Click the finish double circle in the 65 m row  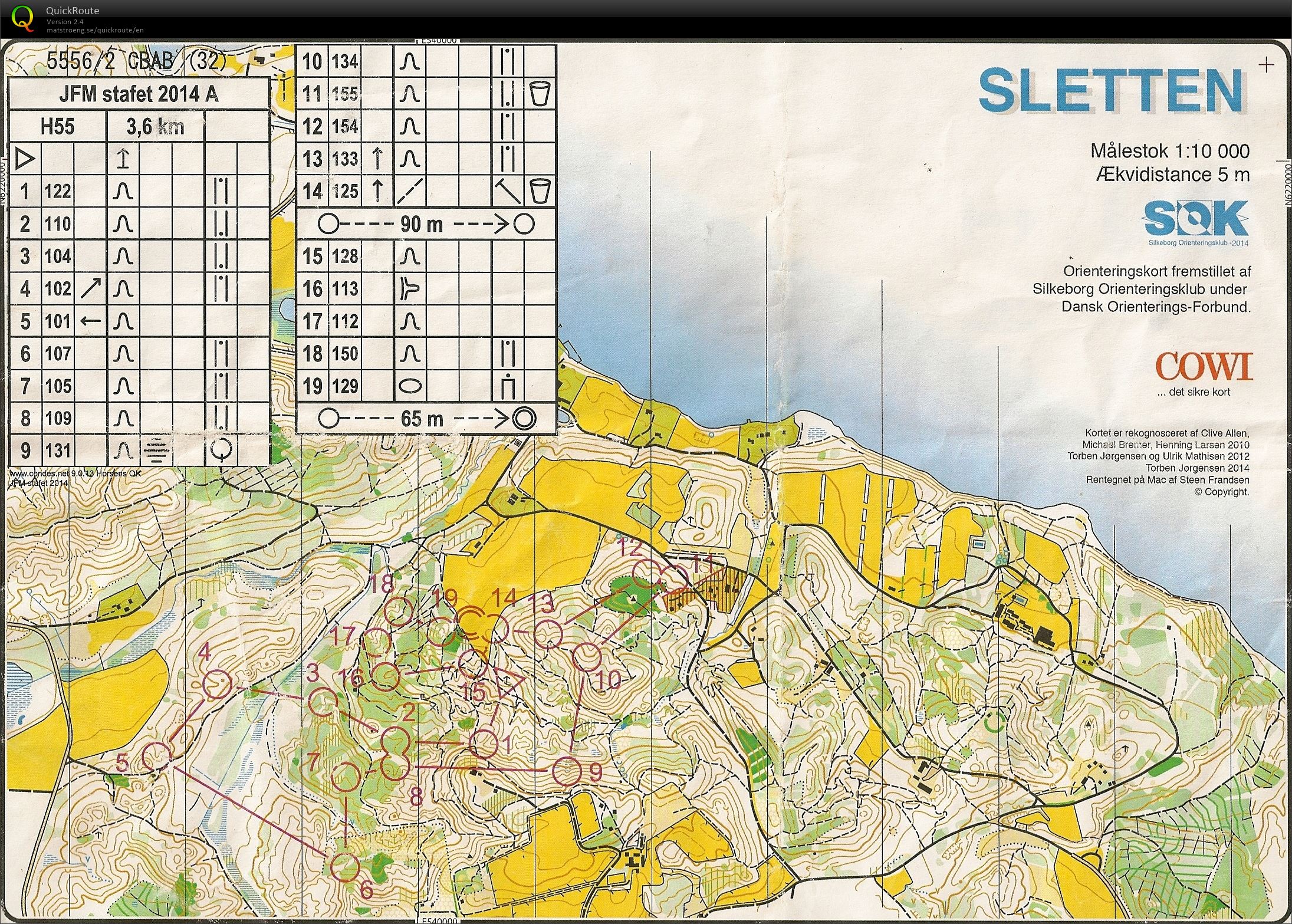(x=524, y=418)
